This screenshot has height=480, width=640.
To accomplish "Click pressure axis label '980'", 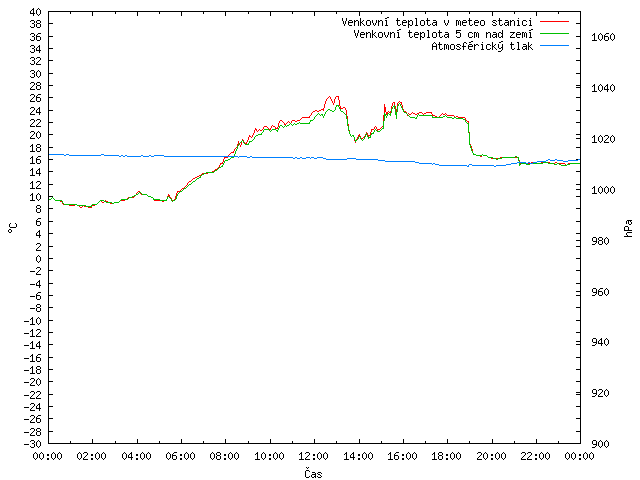I will 600,241.
